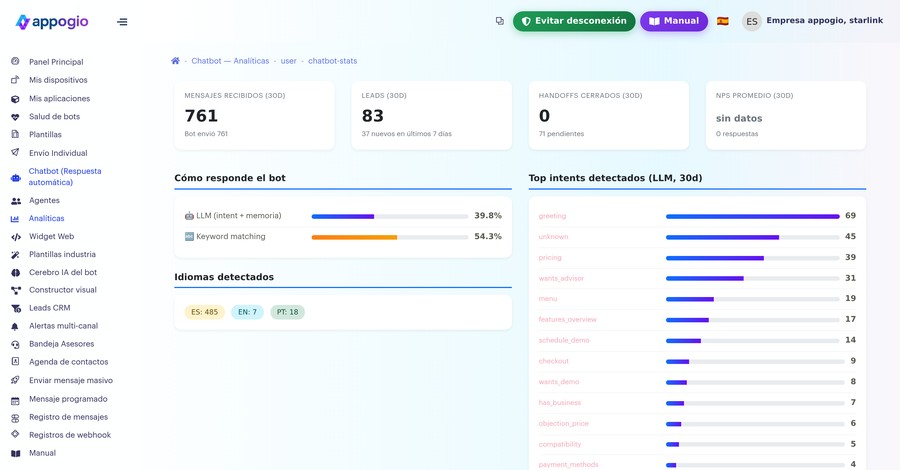This screenshot has height=470, width=900.
Task: Click the Leads 83 stat card
Action: [432, 115]
